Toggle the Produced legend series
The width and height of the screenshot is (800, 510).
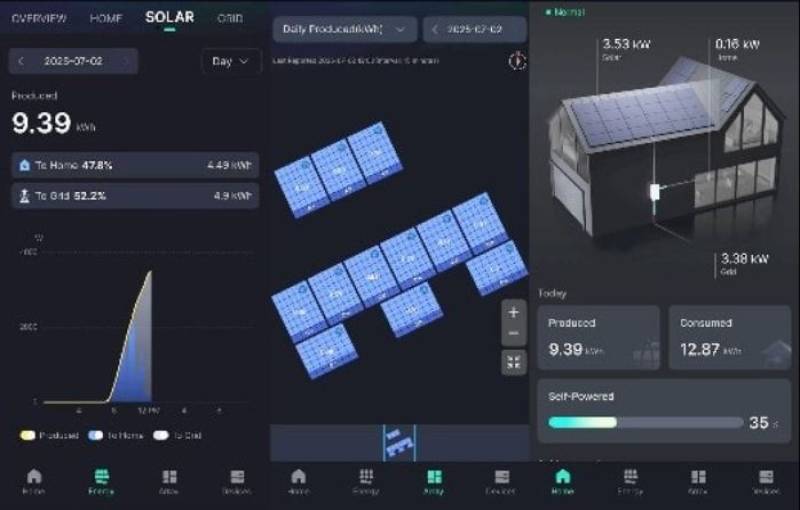coord(49,435)
